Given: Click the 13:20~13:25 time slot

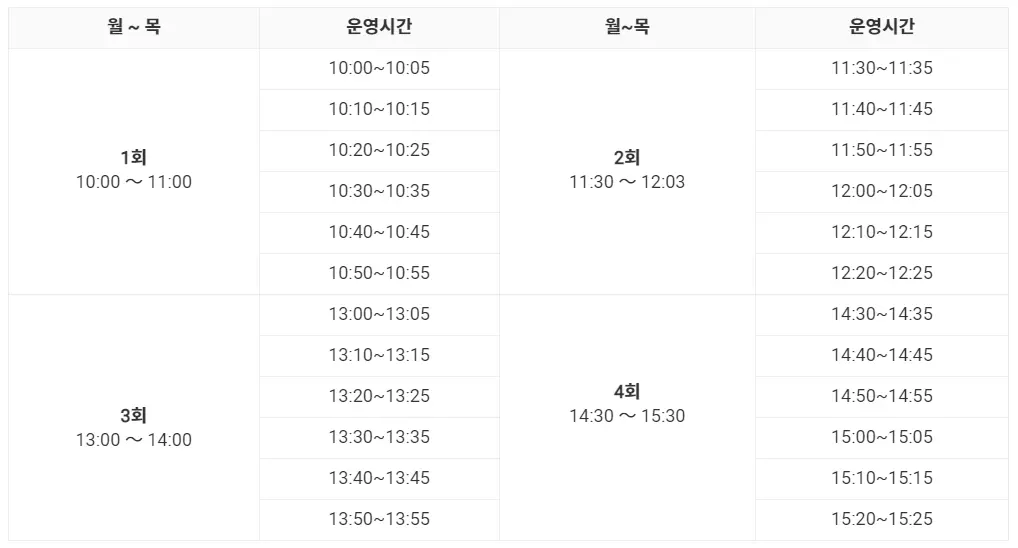Looking at the screenshot, I should click(379, 397).
